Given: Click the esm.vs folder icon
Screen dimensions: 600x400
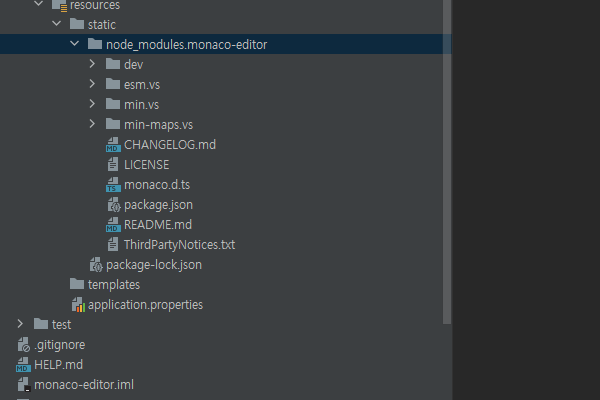Looking at the screenshot, I should 113,84.
